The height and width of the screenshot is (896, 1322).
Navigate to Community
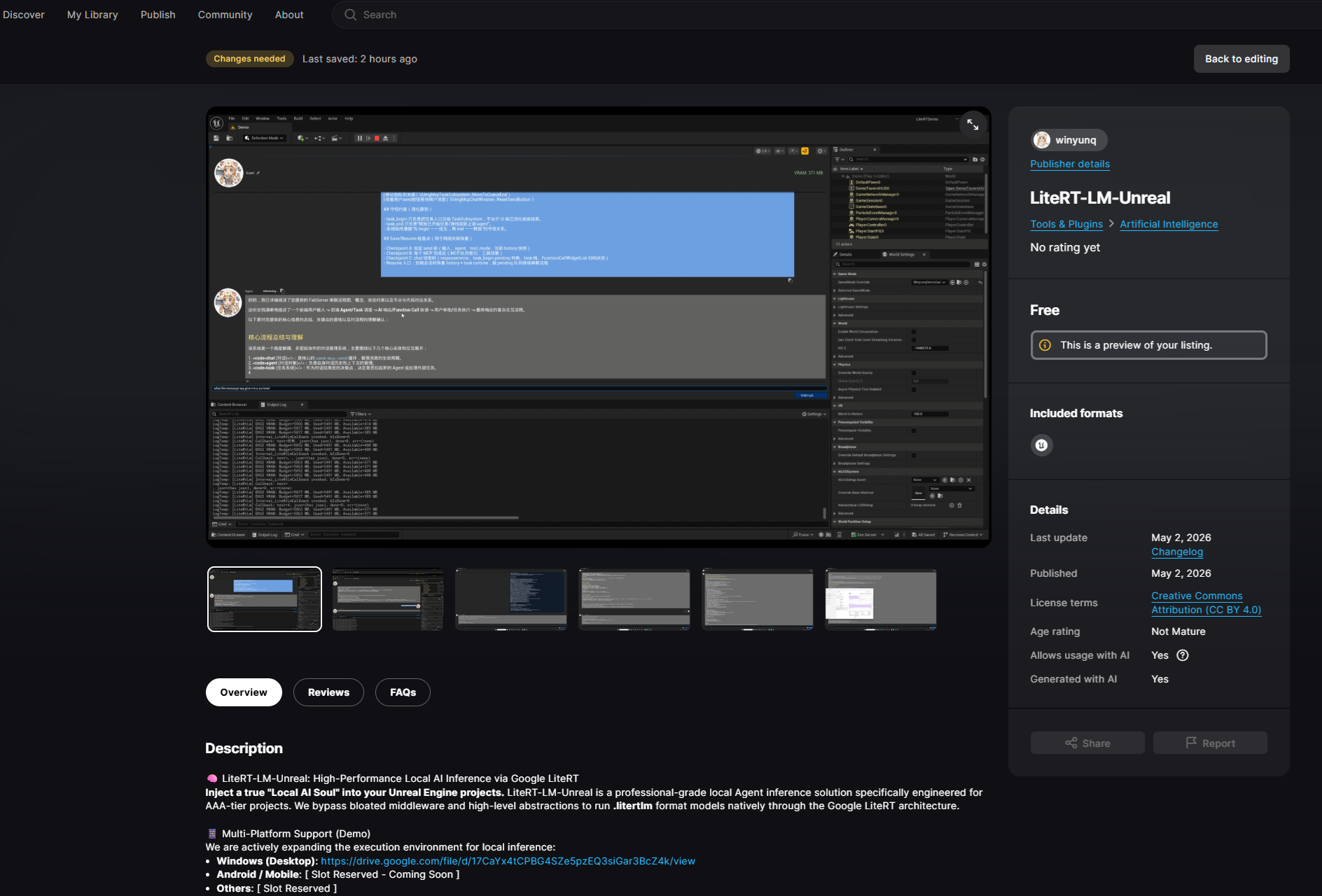click(225, 15)
